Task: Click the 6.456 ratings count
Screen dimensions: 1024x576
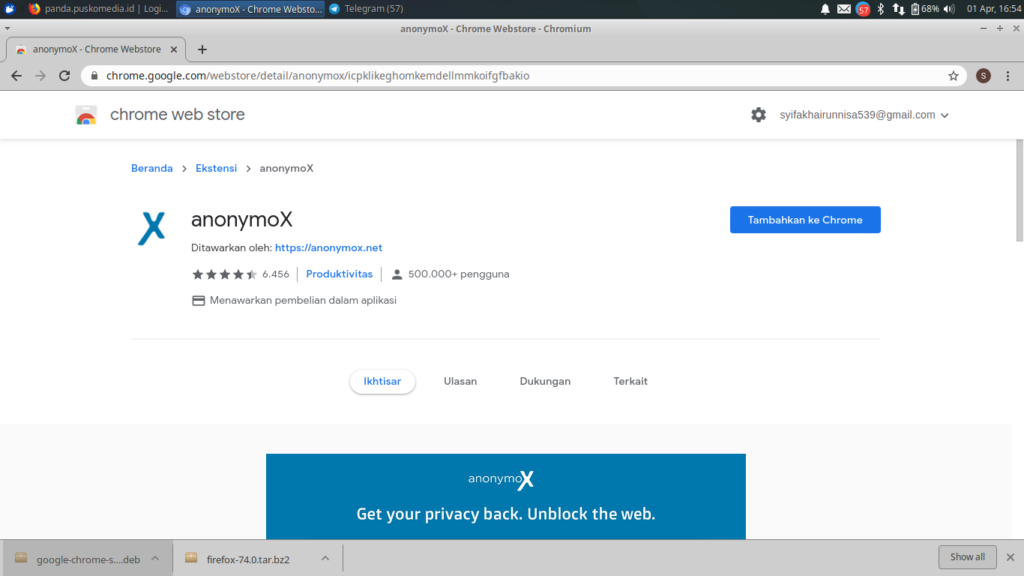Action: point(276,274)
